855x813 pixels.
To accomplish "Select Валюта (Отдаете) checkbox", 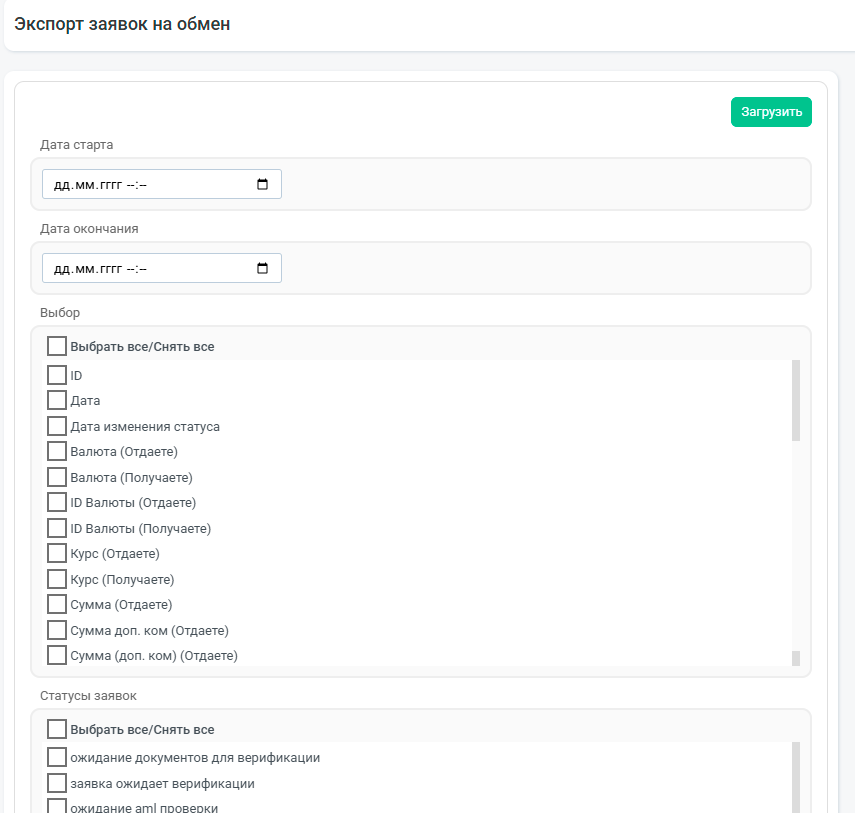I will (57, 451).
